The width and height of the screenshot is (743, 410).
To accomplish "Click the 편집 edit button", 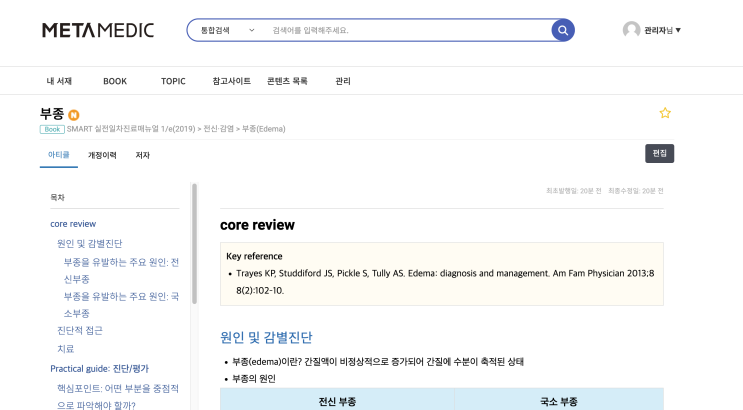I will [x=660, y=153].
